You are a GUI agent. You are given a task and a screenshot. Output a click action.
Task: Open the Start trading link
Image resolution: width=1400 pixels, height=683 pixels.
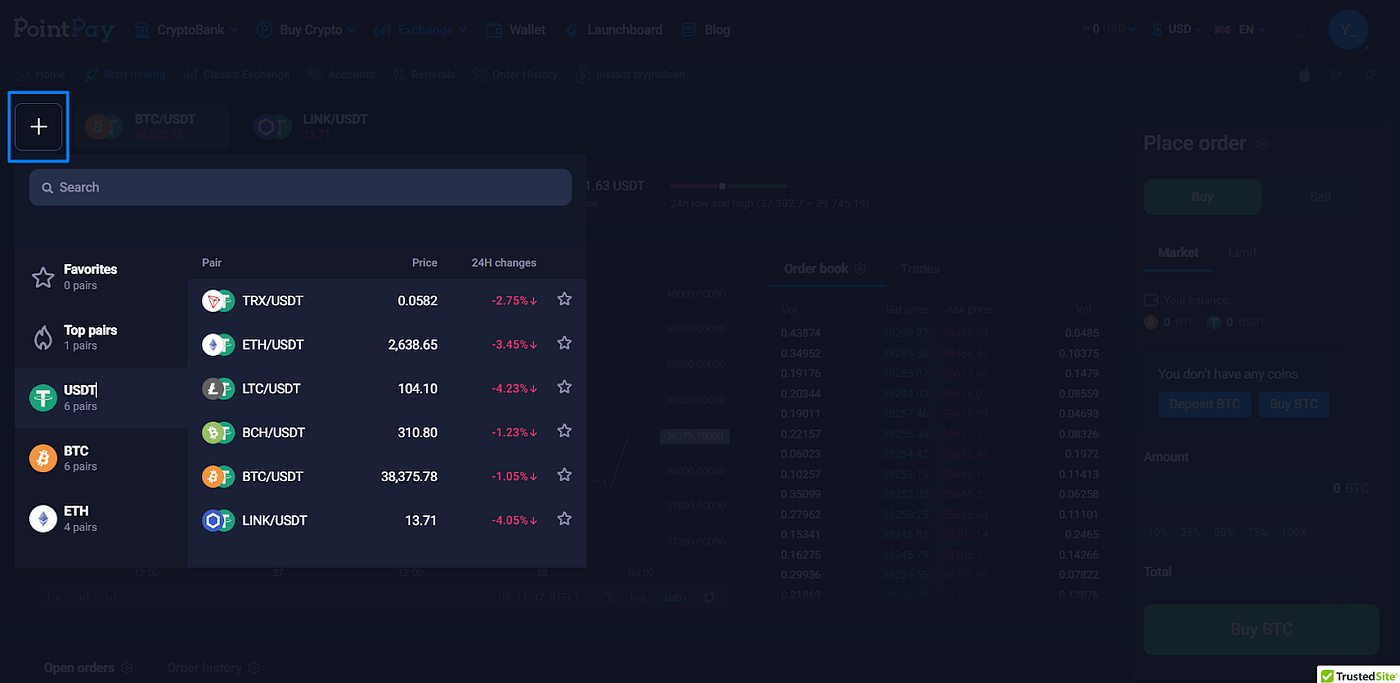point(125,74)
